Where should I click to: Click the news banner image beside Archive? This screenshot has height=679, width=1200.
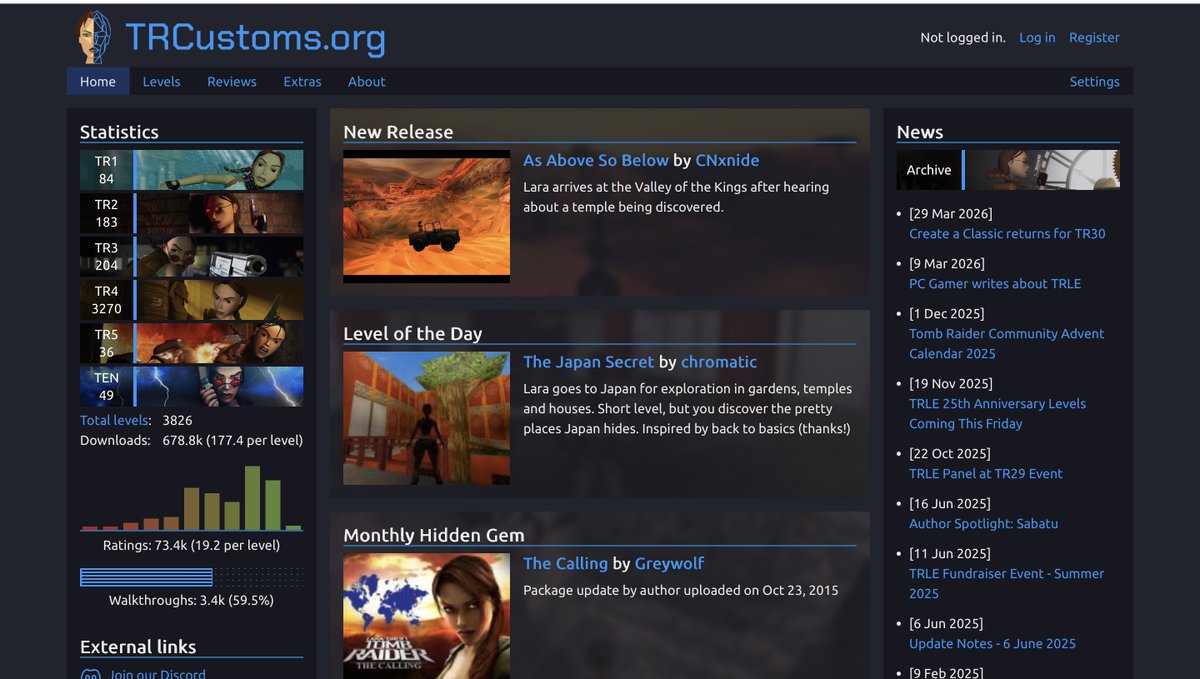click(x=1043, y=170)
